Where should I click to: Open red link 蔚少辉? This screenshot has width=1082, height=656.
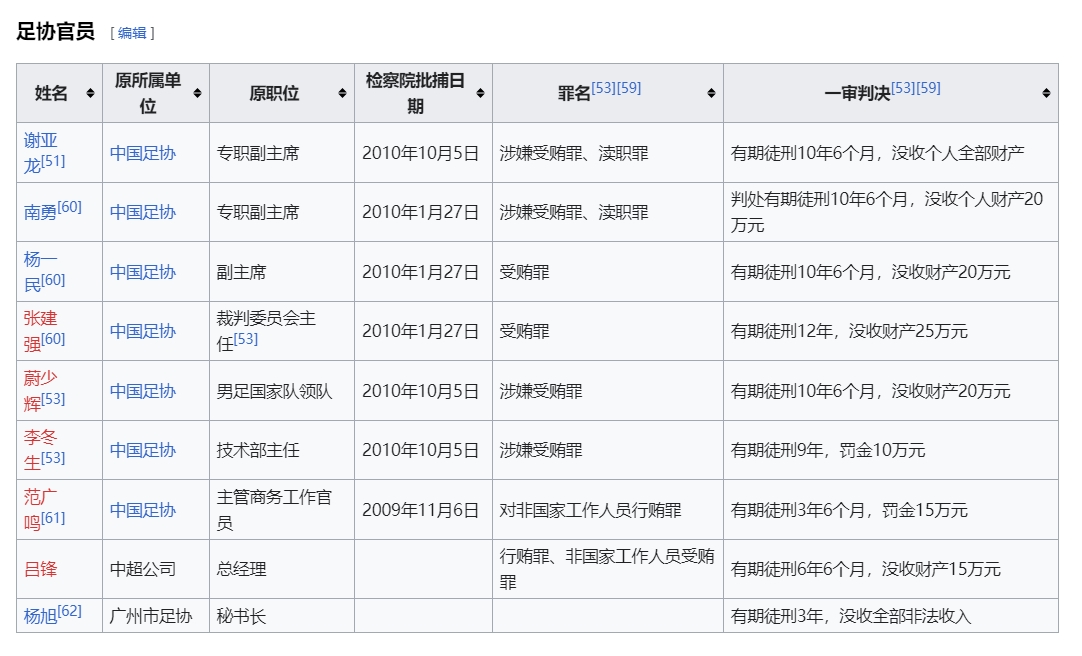pos(40,379)
